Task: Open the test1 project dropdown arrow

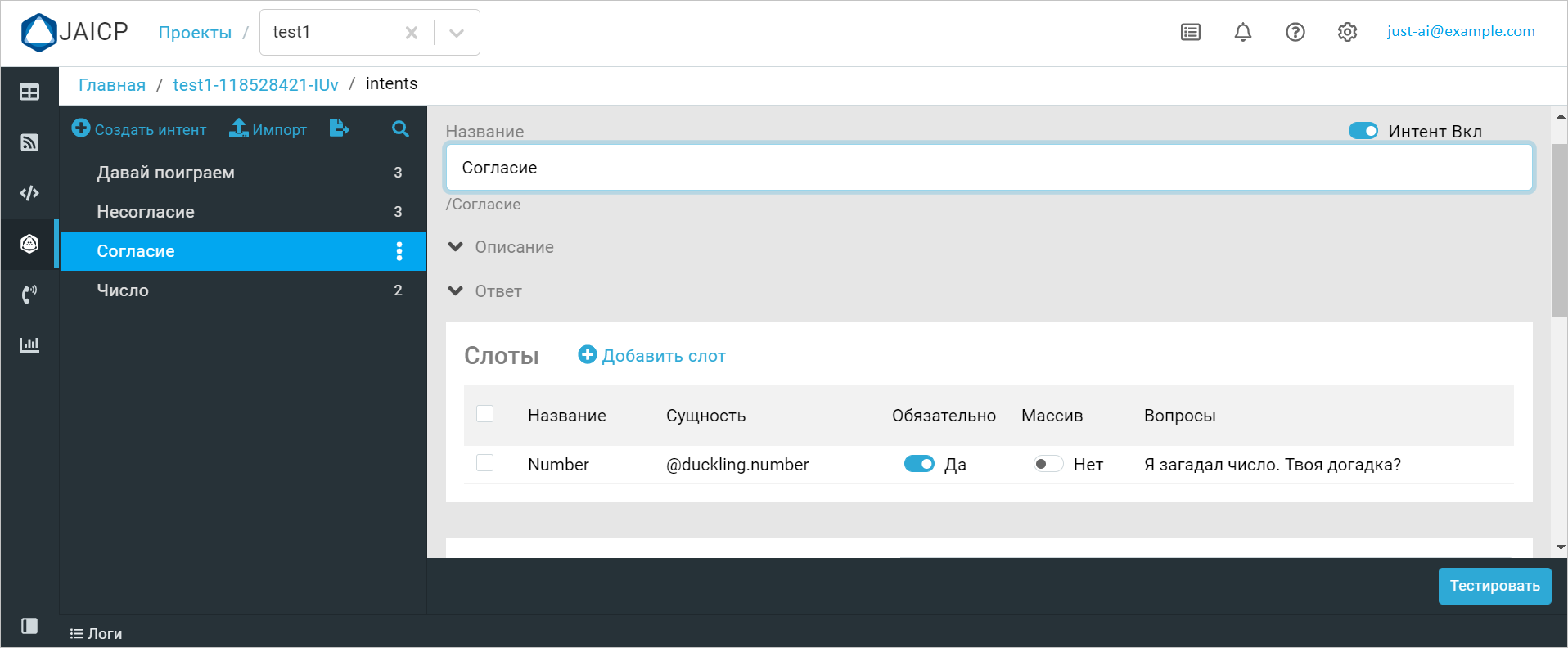Action: 457,33
